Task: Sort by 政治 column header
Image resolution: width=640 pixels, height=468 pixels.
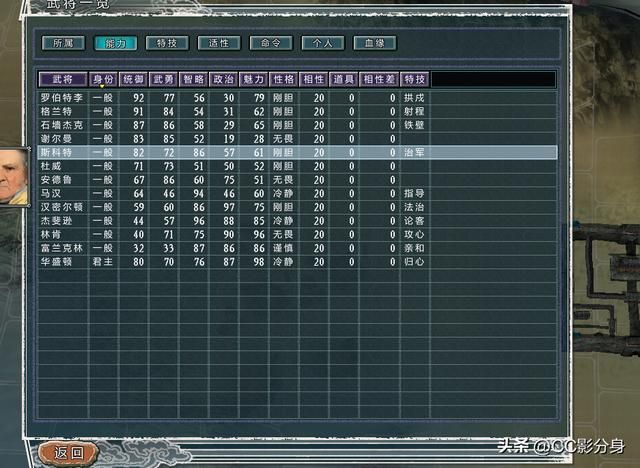Action: [223, 79]
